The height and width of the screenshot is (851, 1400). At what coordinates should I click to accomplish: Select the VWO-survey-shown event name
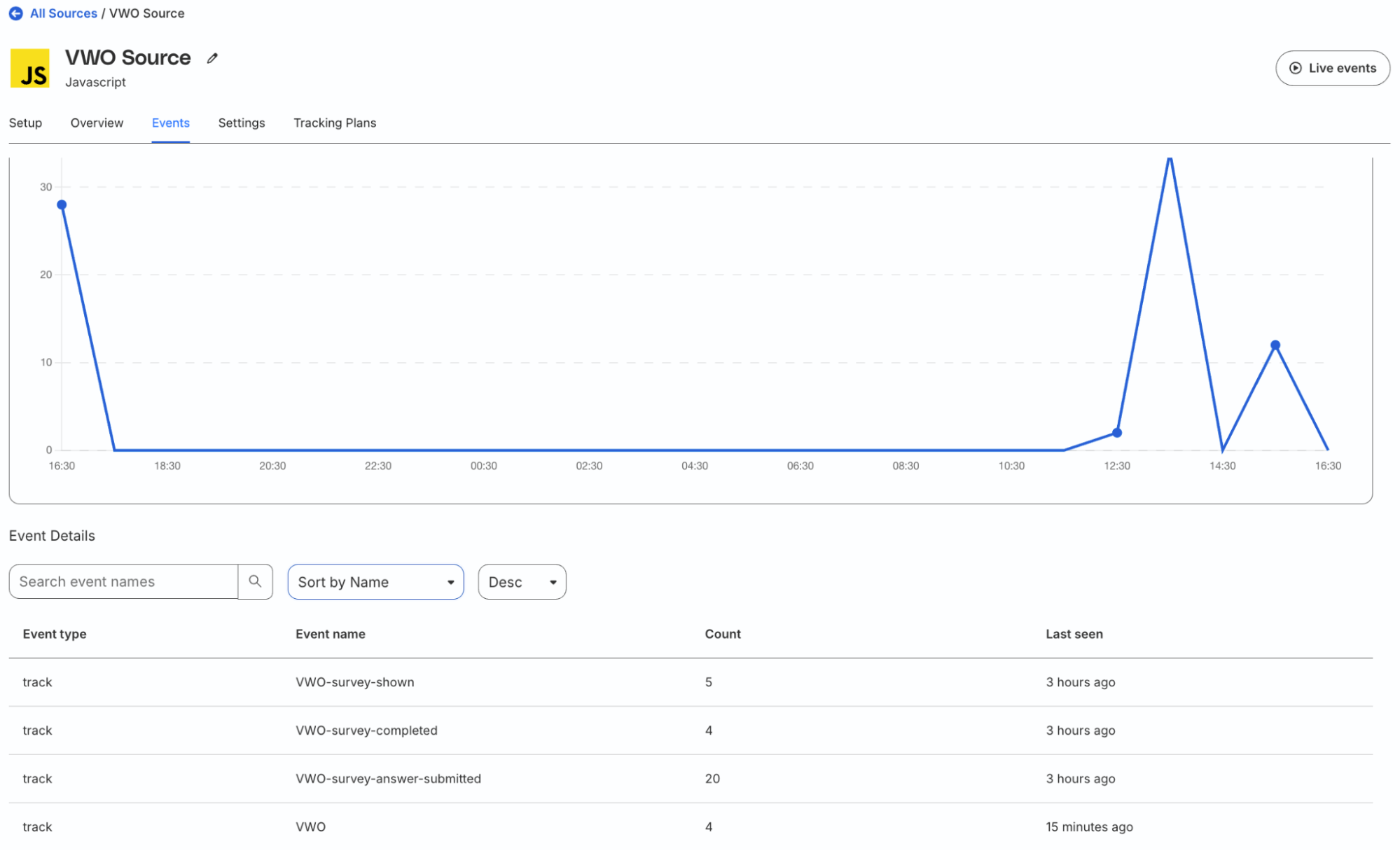point(355,682)
